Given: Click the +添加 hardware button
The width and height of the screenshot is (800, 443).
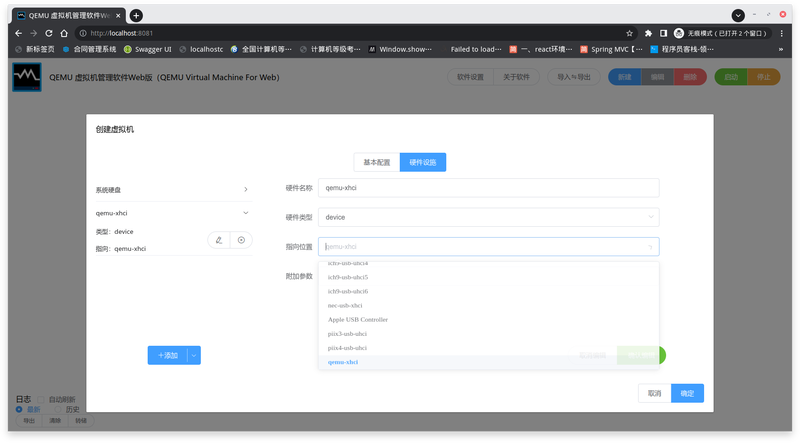Looking at the screenshot, I should [x=168, y=355].
